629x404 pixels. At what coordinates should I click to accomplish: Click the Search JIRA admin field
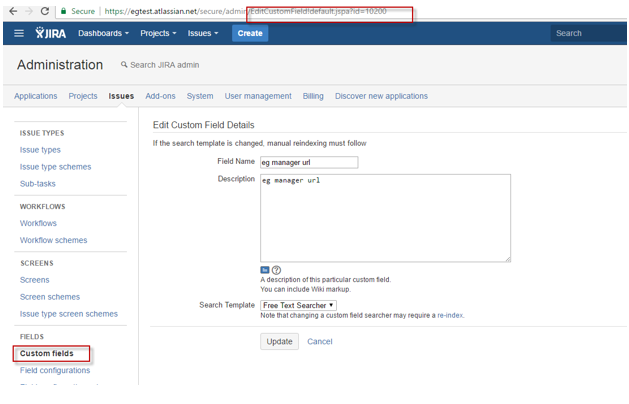coord(164,65)
